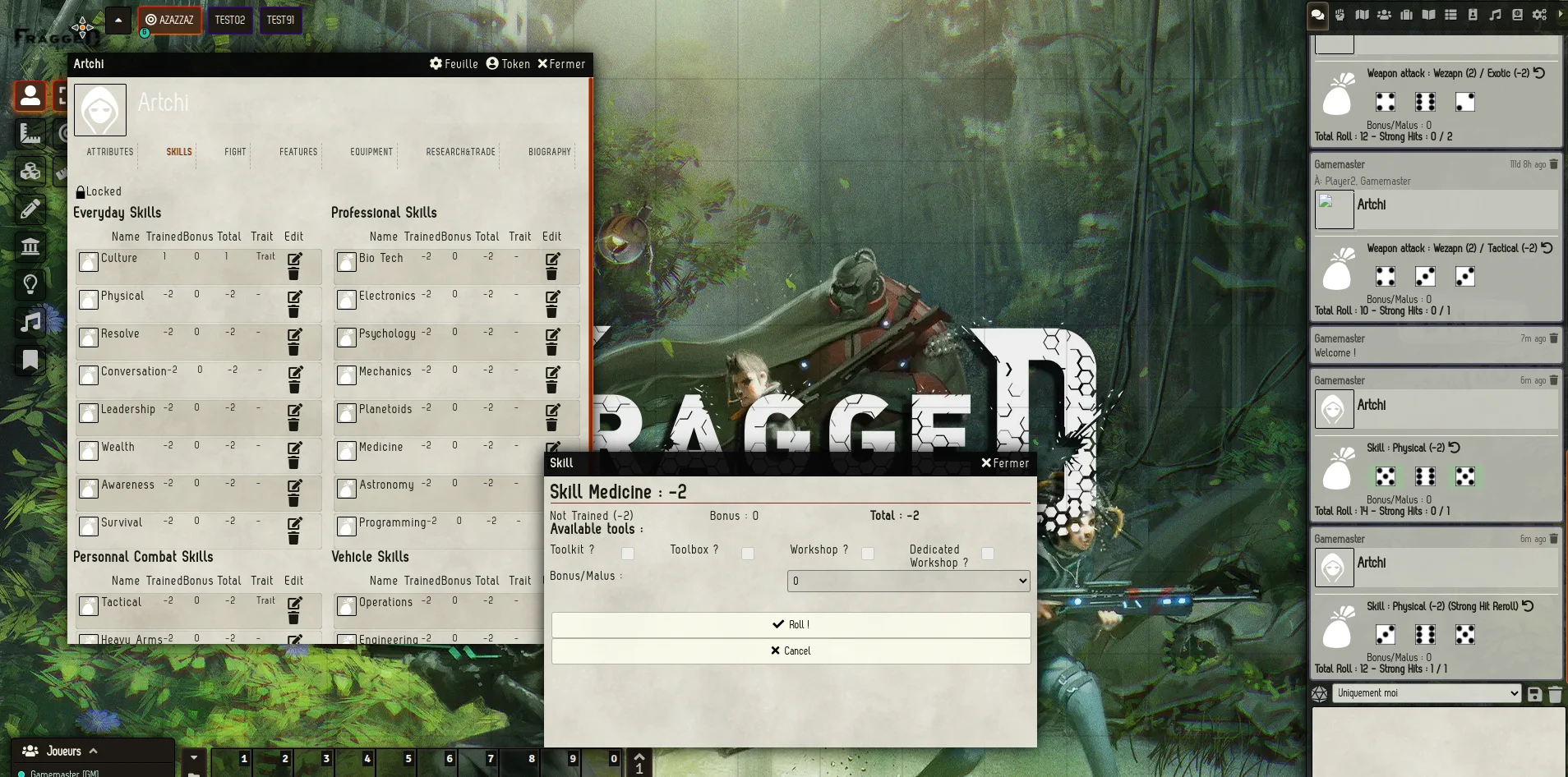Open the chat roll mode dropdown 'Uniquement moi'
1568x777 pixels.
(x=1427, y=693)
